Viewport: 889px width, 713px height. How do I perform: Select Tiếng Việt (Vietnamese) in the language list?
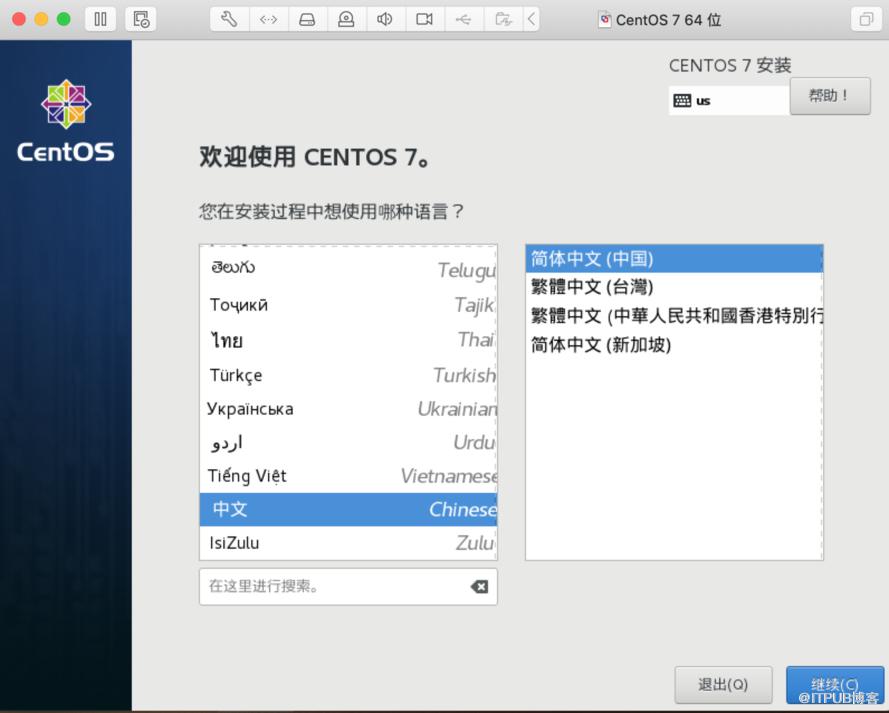(348, 476)
